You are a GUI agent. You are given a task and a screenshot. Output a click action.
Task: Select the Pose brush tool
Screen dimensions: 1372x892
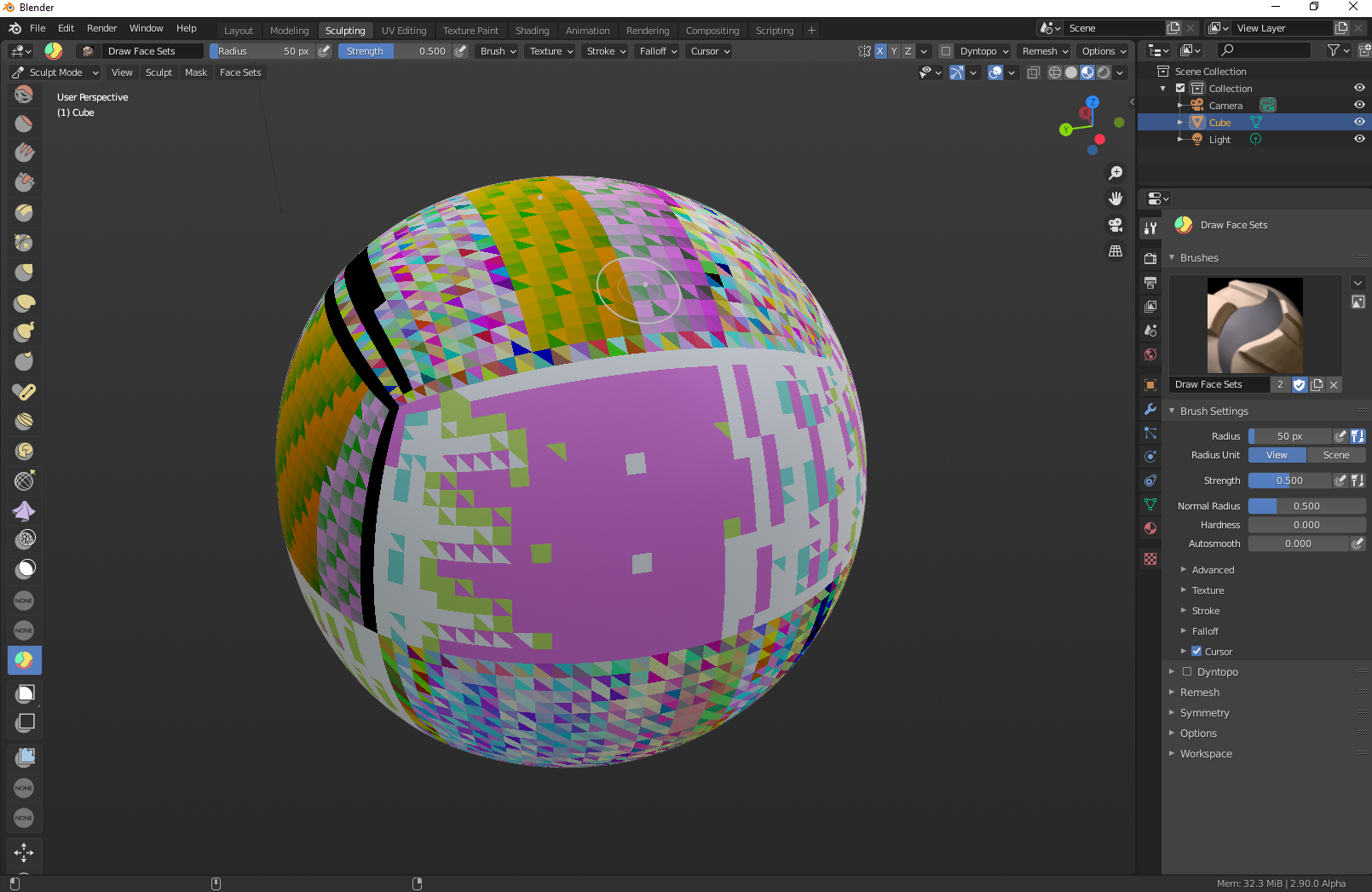24,392
